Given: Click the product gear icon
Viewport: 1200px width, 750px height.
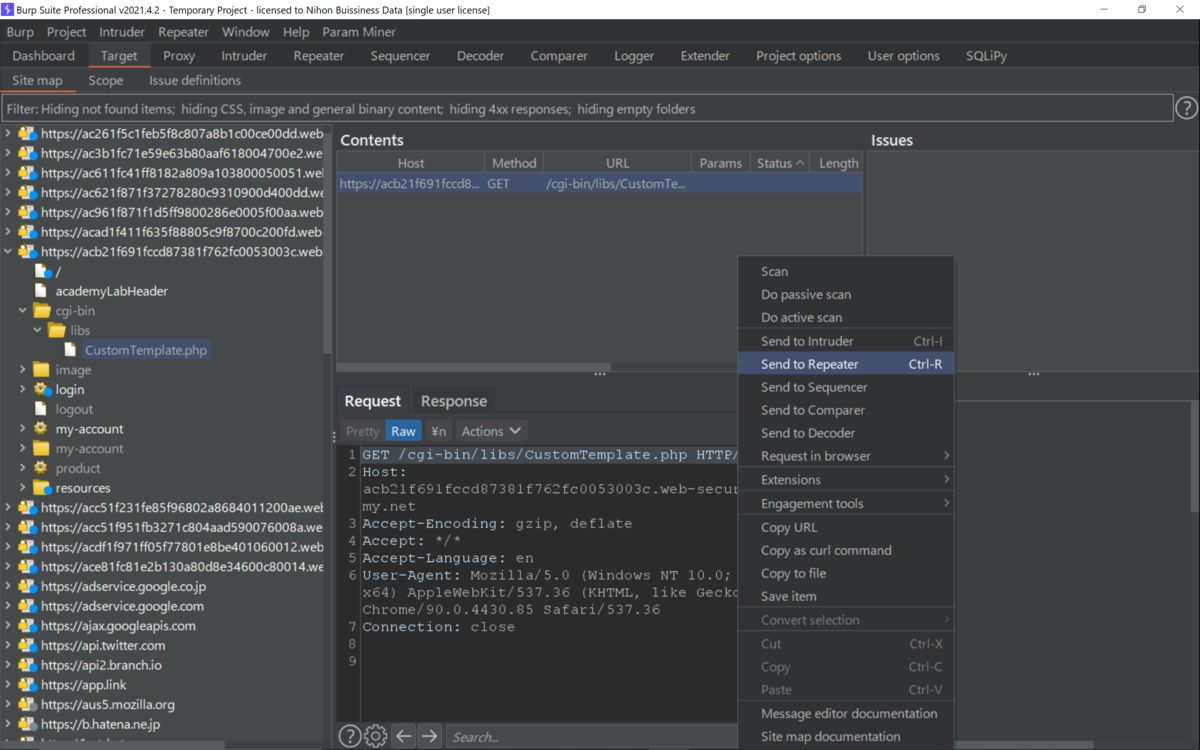Looking at the screenshot, I should (41, 468).
